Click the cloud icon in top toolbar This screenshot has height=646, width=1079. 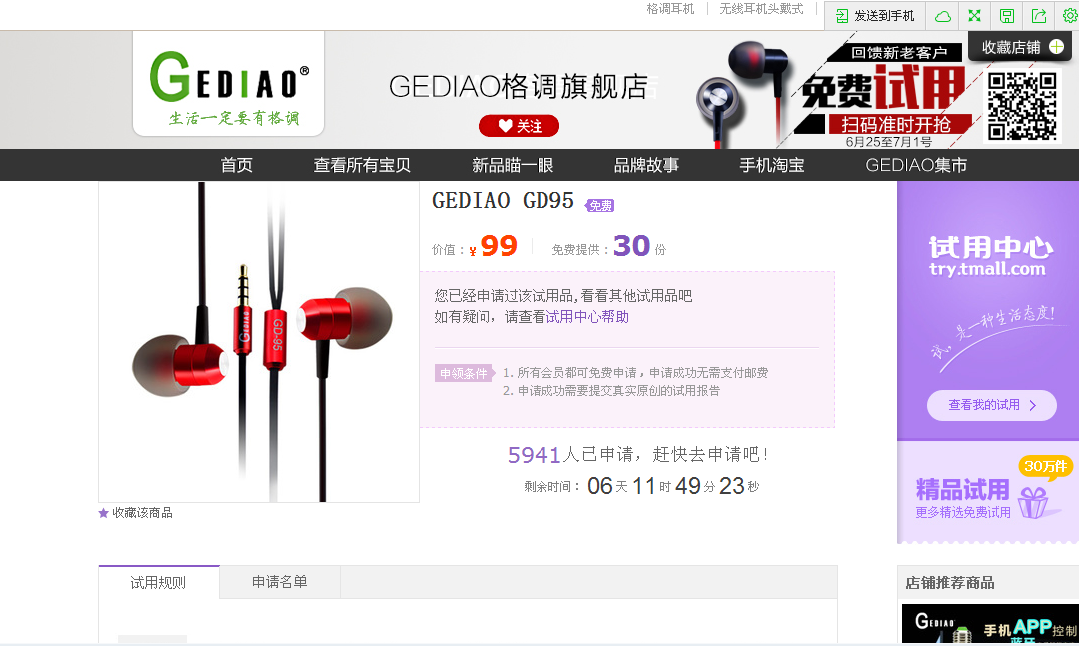point(943,16)
